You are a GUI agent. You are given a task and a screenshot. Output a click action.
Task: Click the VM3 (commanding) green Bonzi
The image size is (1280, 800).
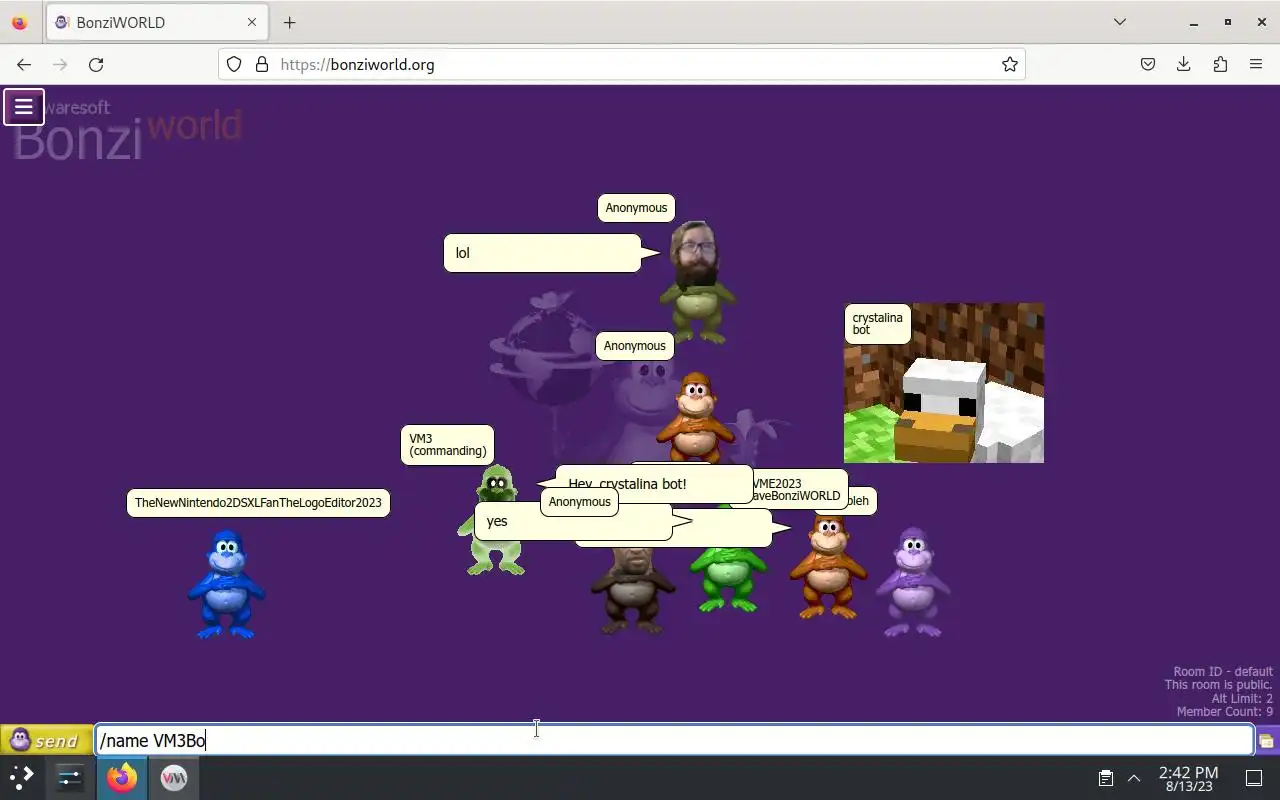(494, 520)
